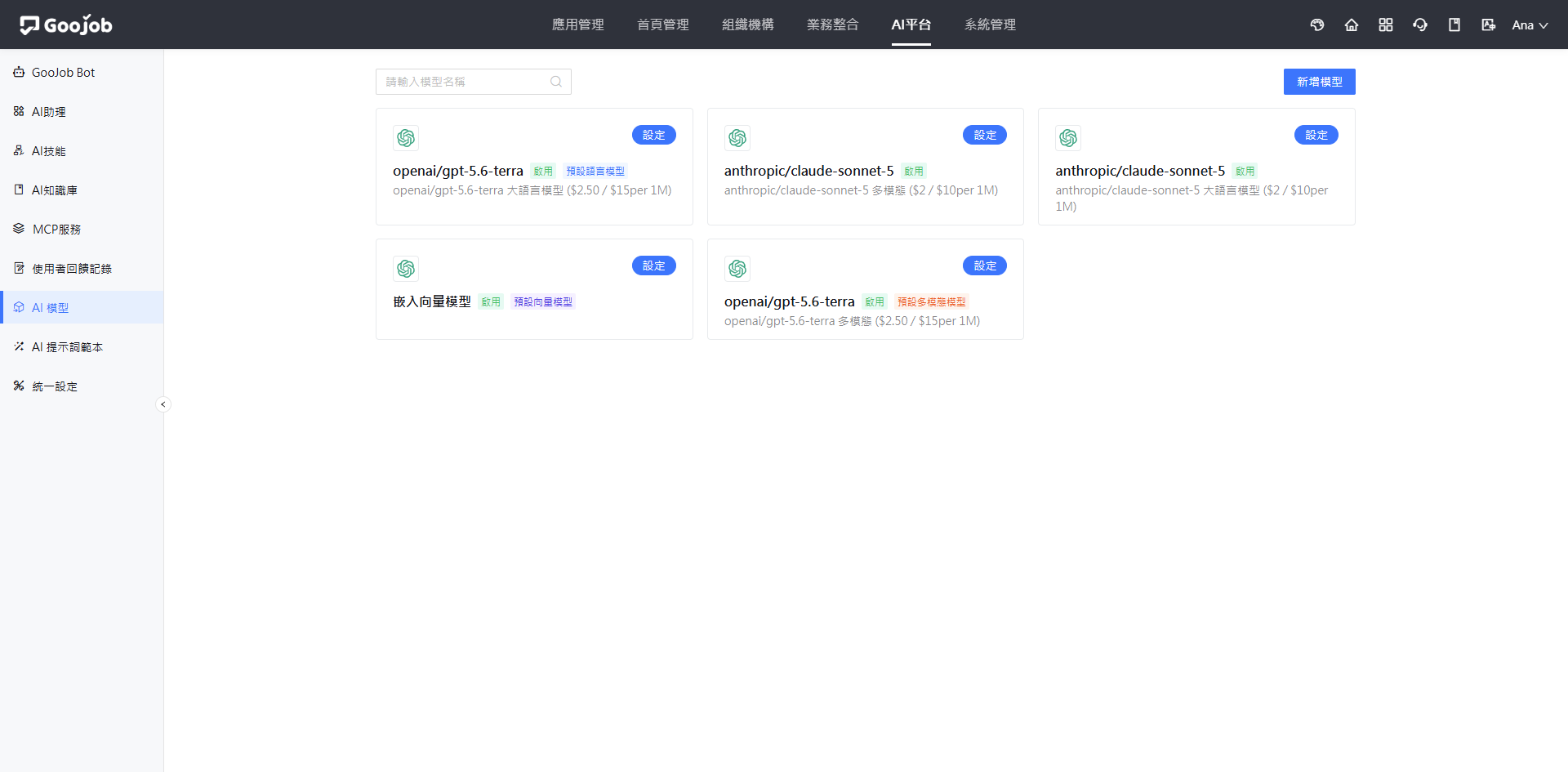Image resolution: width=1568 pixels, height=772 pixels.
Task: Click the 新增模型 button
Action: tap(1319, 82)
